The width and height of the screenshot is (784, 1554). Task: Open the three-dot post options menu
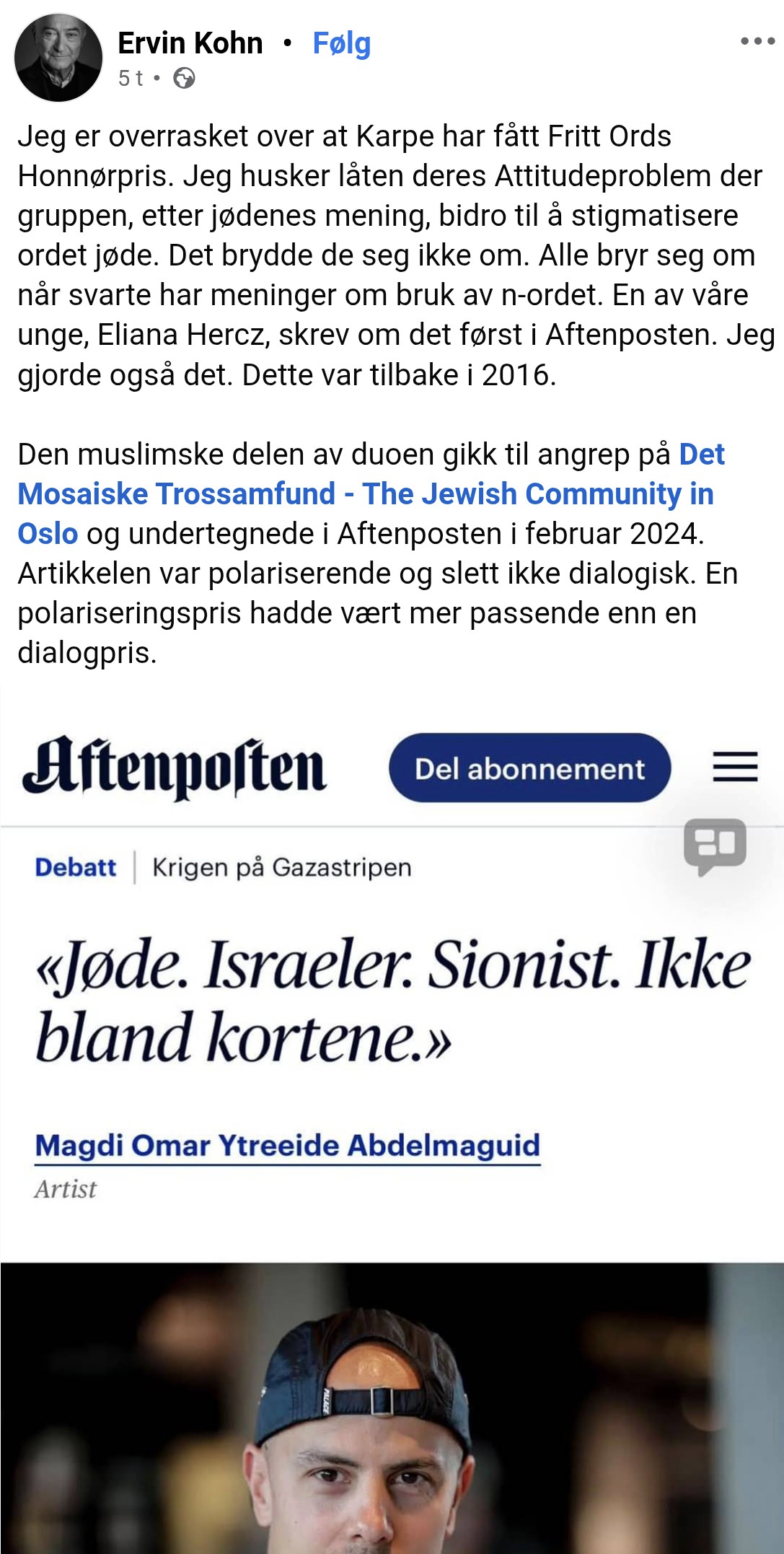click(757, 42)
